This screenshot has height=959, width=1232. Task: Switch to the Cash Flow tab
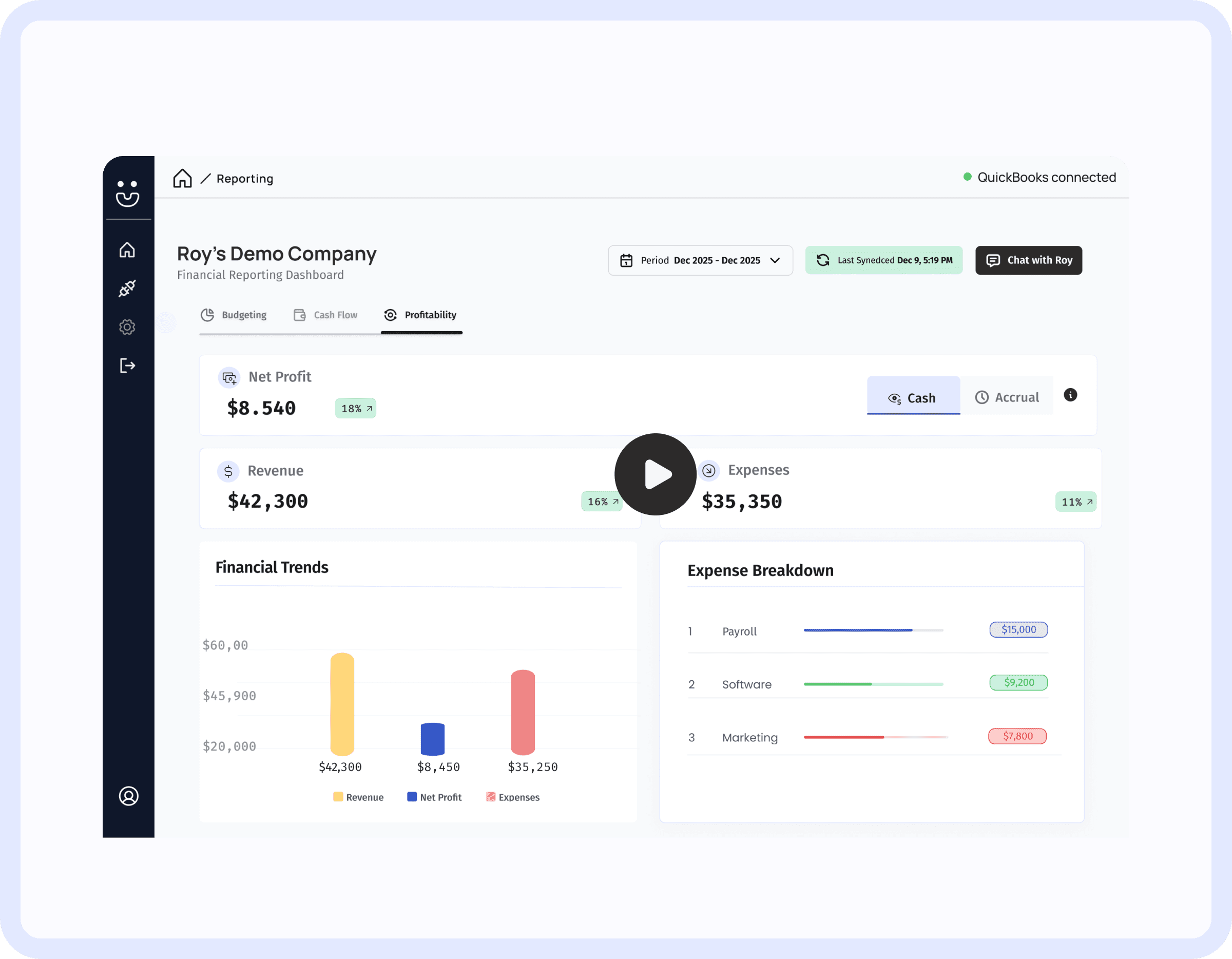point(325,315)
